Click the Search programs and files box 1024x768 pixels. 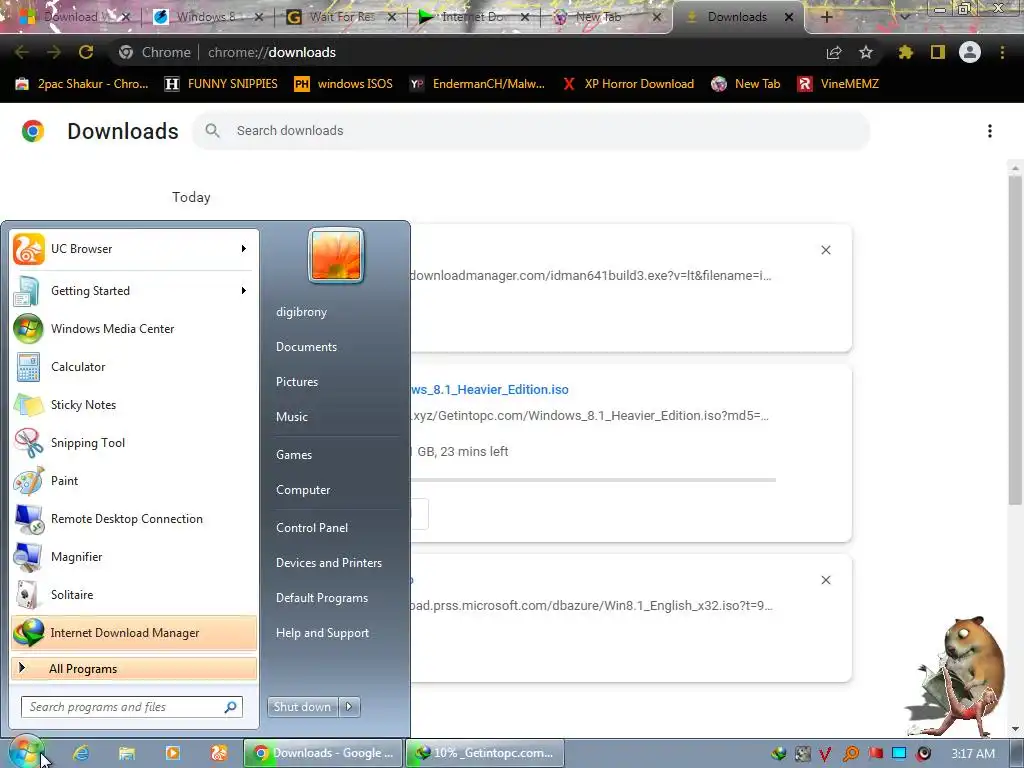(x=132, y=707)
